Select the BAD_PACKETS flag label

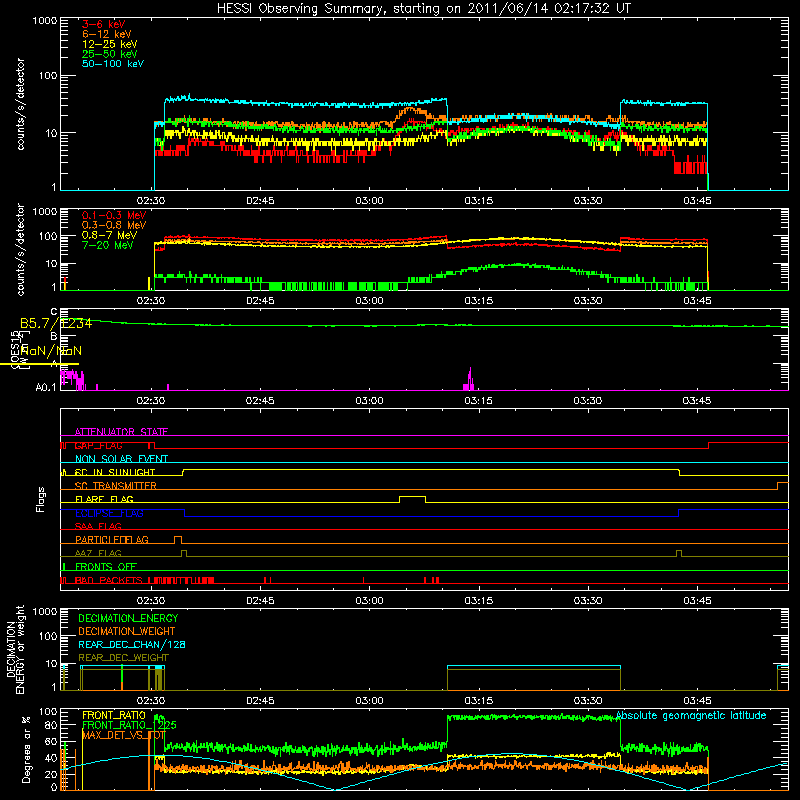(x=108, y=580)
